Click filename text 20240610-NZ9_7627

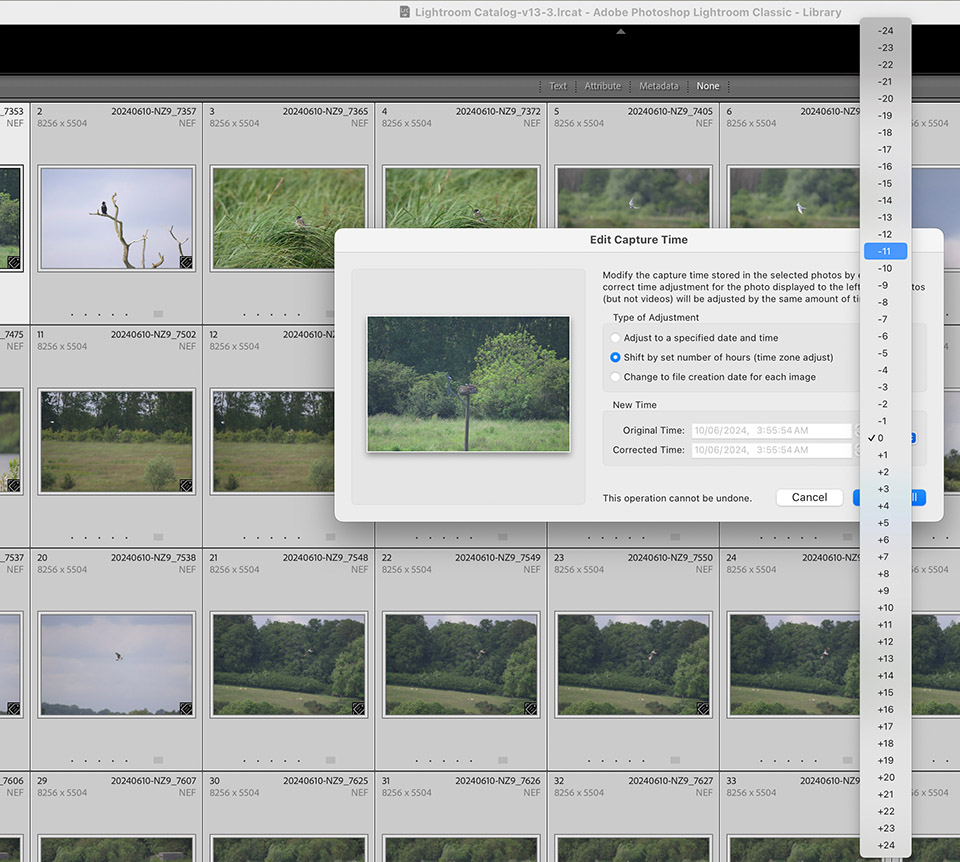point(671,781)
